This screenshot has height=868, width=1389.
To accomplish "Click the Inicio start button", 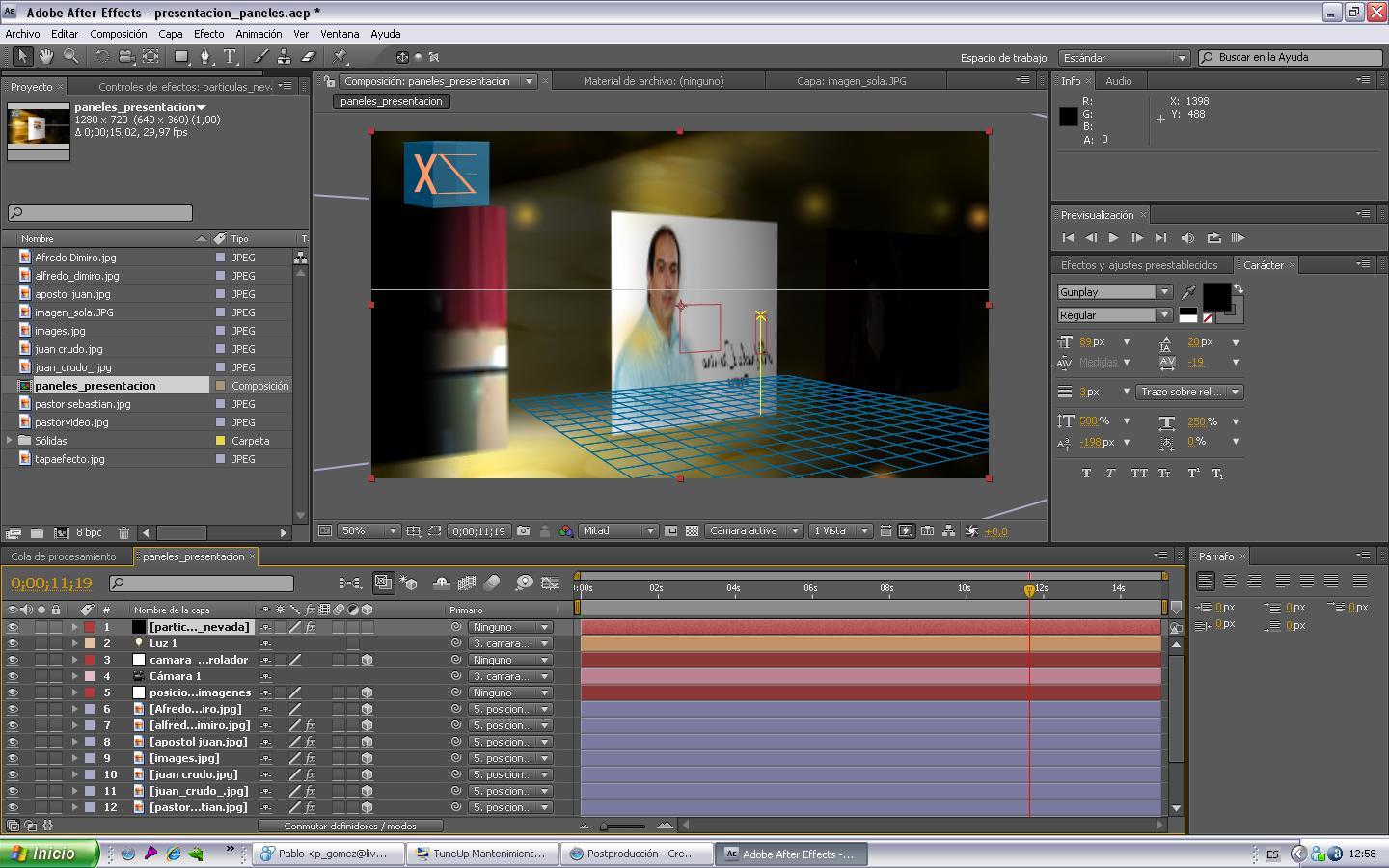I will tap(49, 854).
